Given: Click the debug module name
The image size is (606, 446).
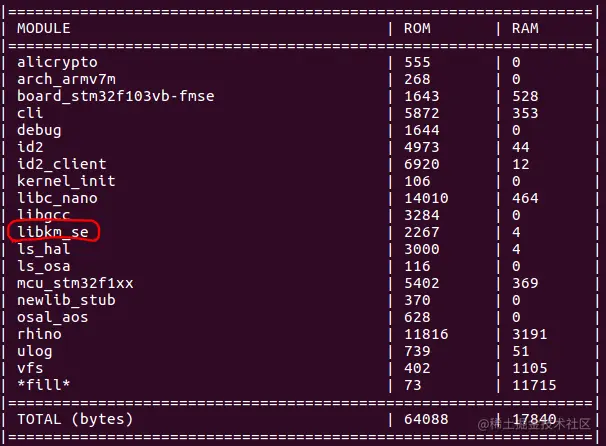Looking at the screenshot, I should 39,130.
